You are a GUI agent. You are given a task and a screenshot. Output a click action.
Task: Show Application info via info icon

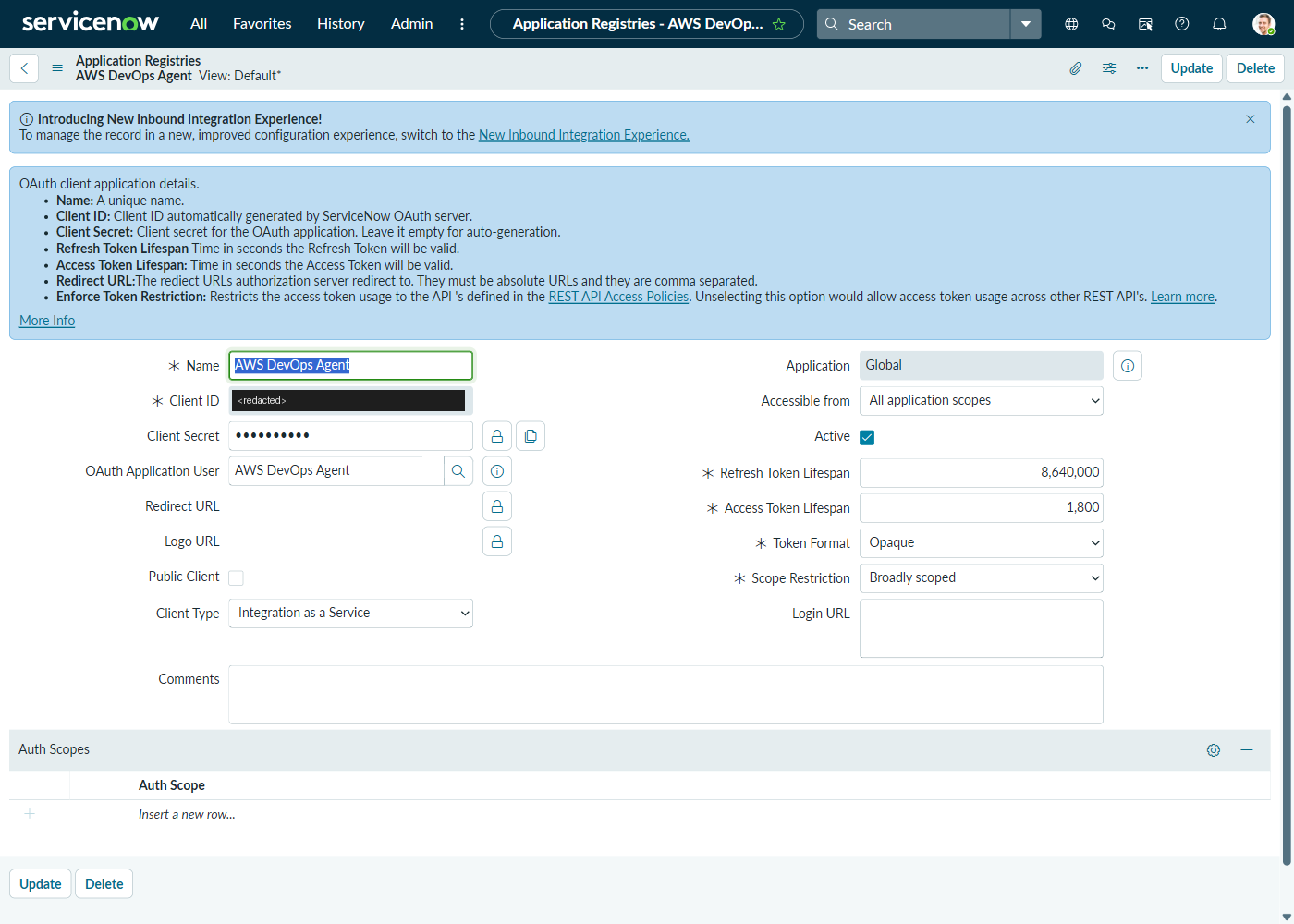point(1128,366)
